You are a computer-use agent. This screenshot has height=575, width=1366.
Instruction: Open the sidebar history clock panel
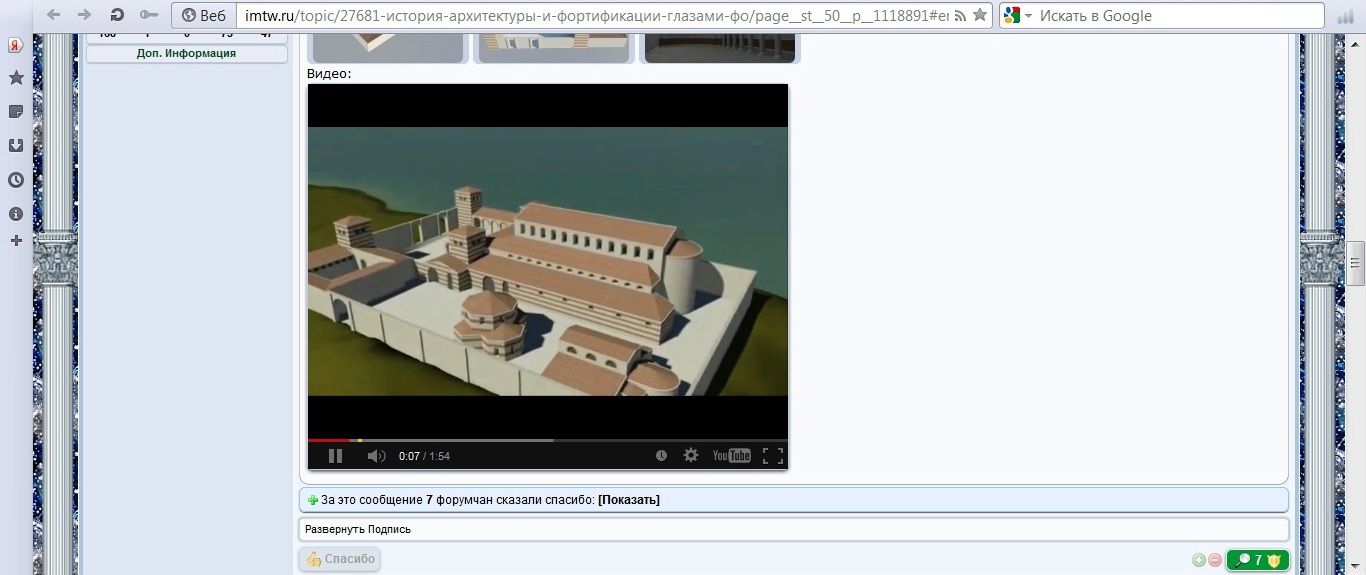coord(16,180)
